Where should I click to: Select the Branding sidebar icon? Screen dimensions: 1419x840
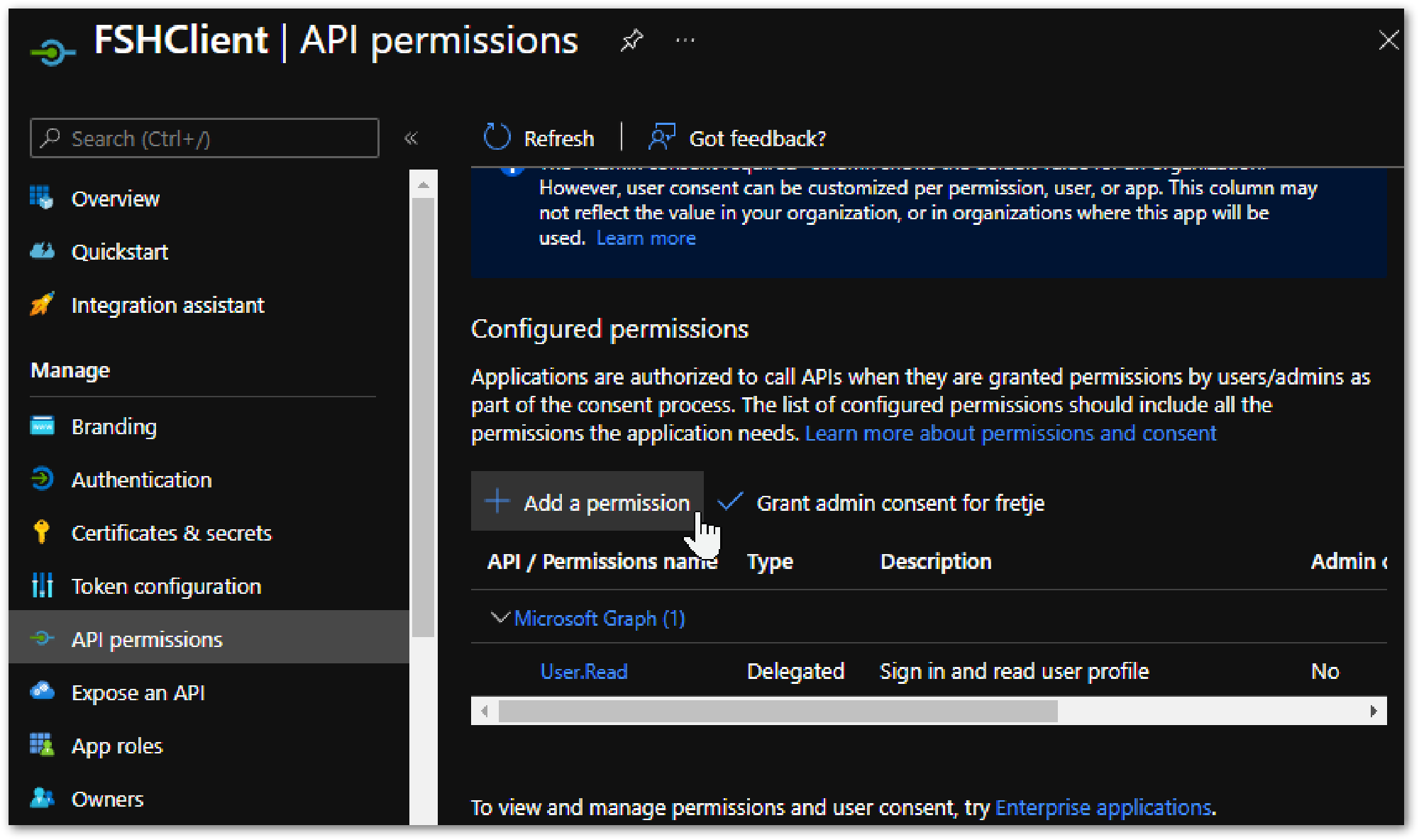43,426
